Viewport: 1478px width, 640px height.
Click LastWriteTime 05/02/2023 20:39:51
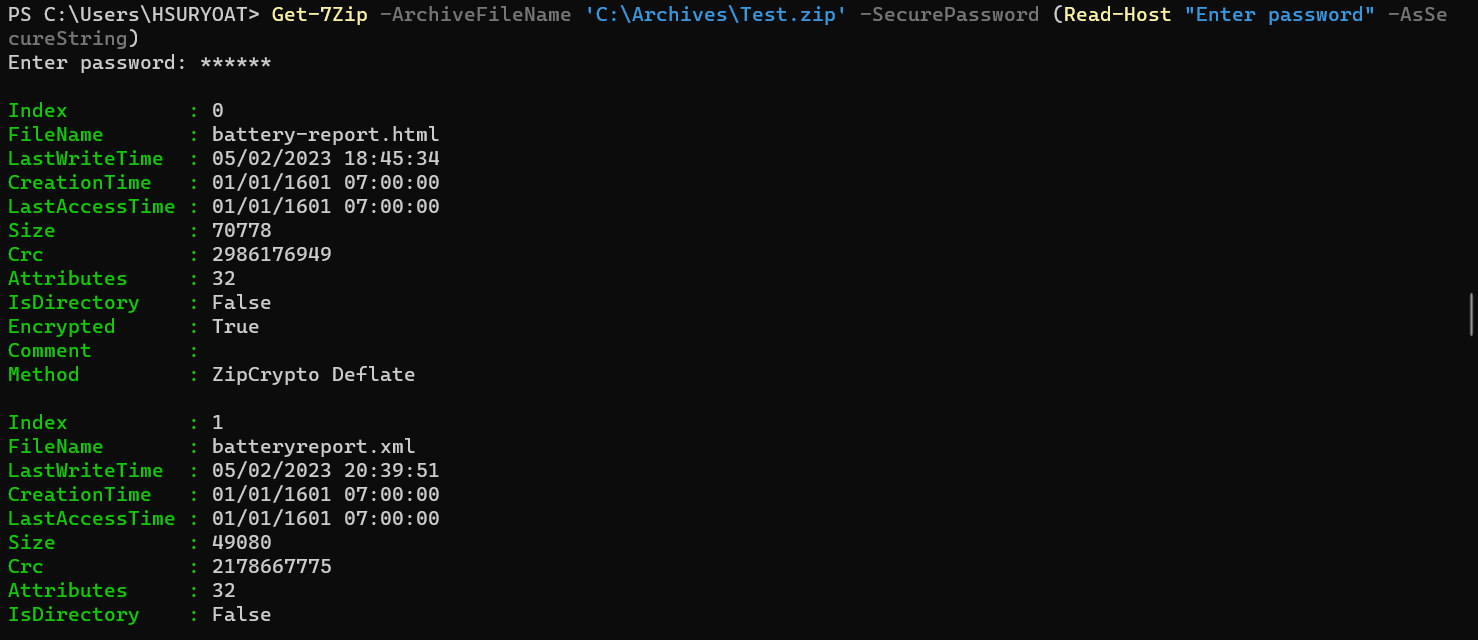pyautogui.click(x=325, y=471)
